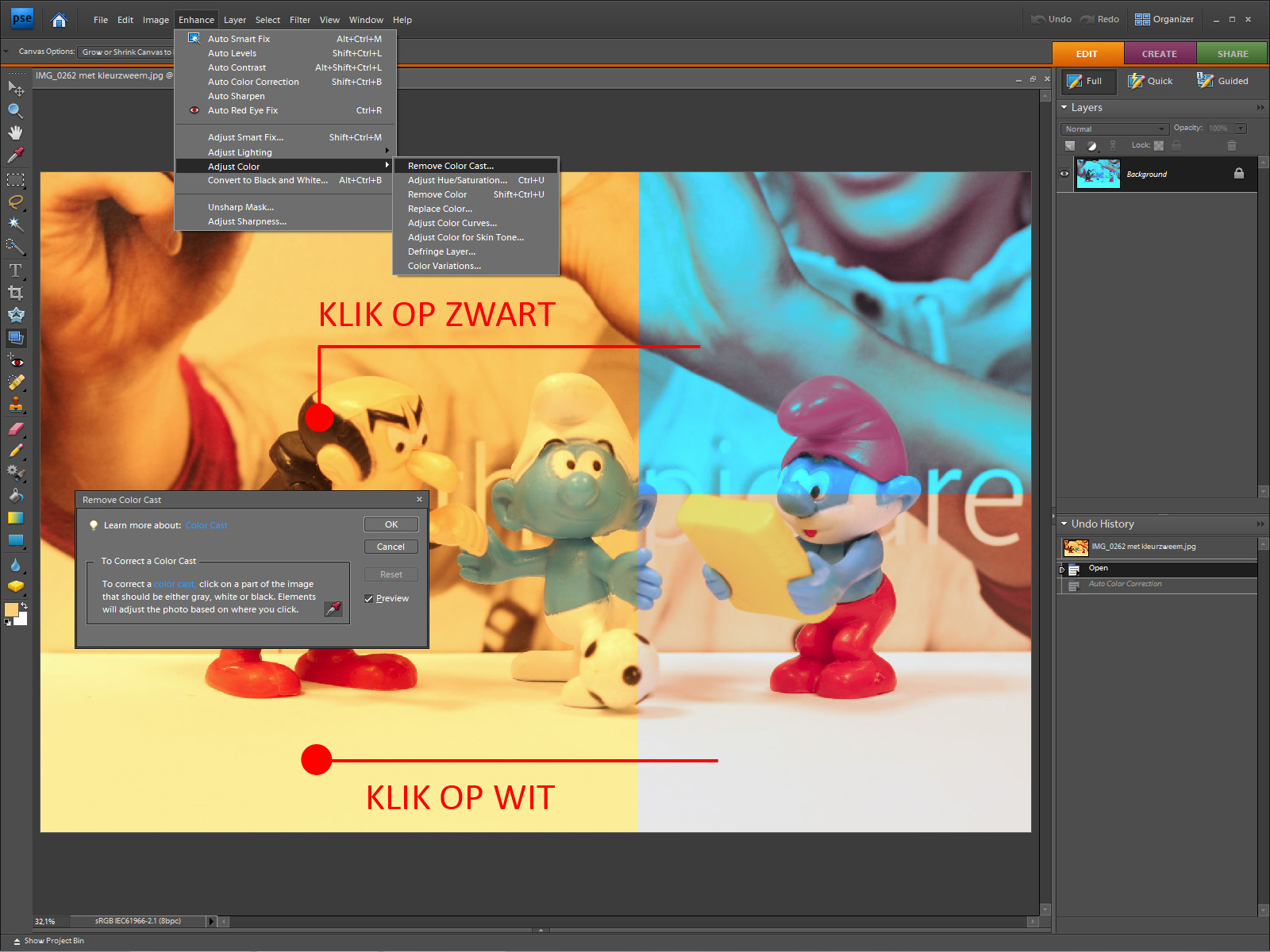The width and height of the screenshot is (1270, 952).
Task: Select the Blur water drop tool
Action: click(15, 565)
